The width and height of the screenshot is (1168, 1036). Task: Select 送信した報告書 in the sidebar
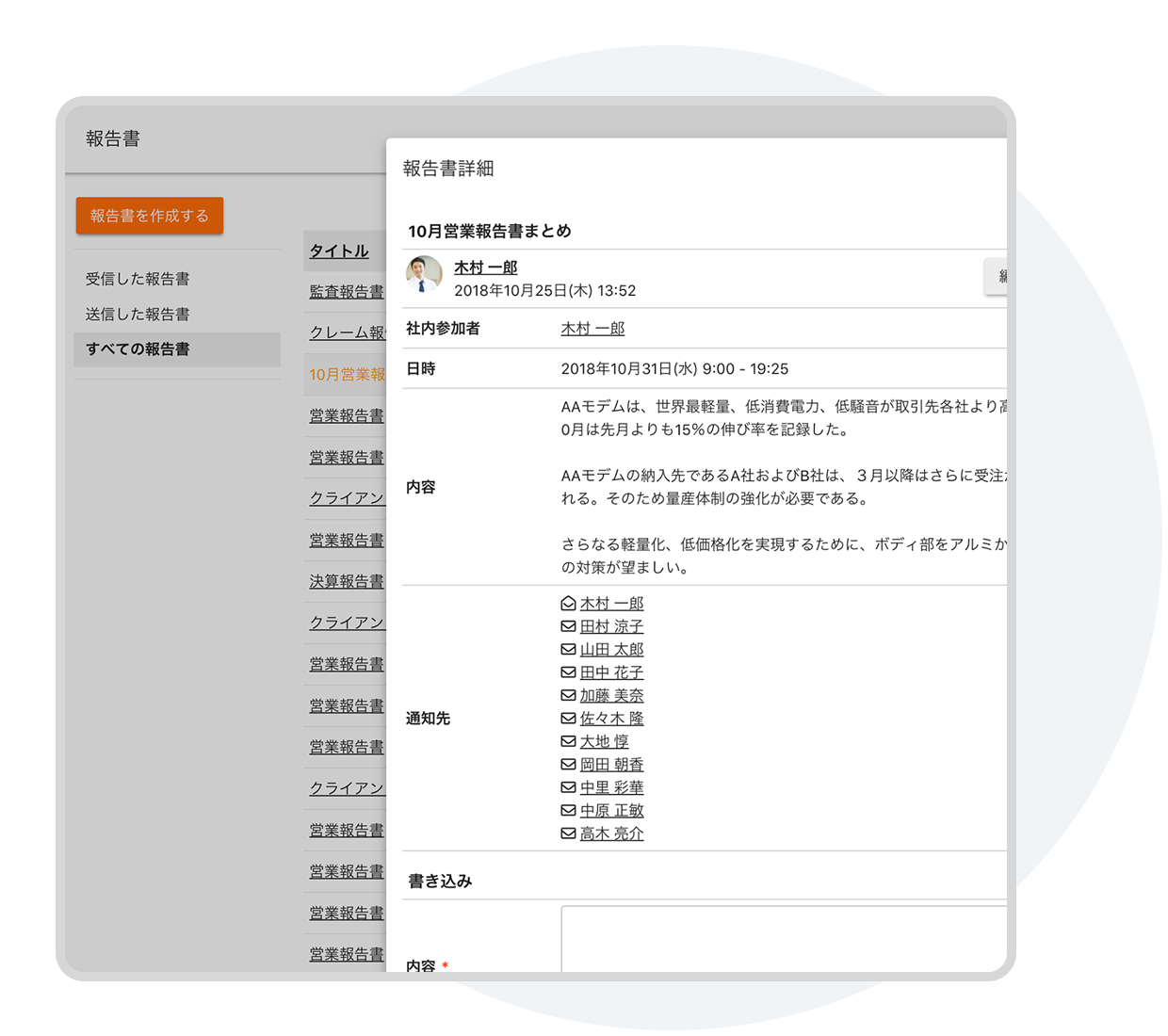[x=139, y=314]
